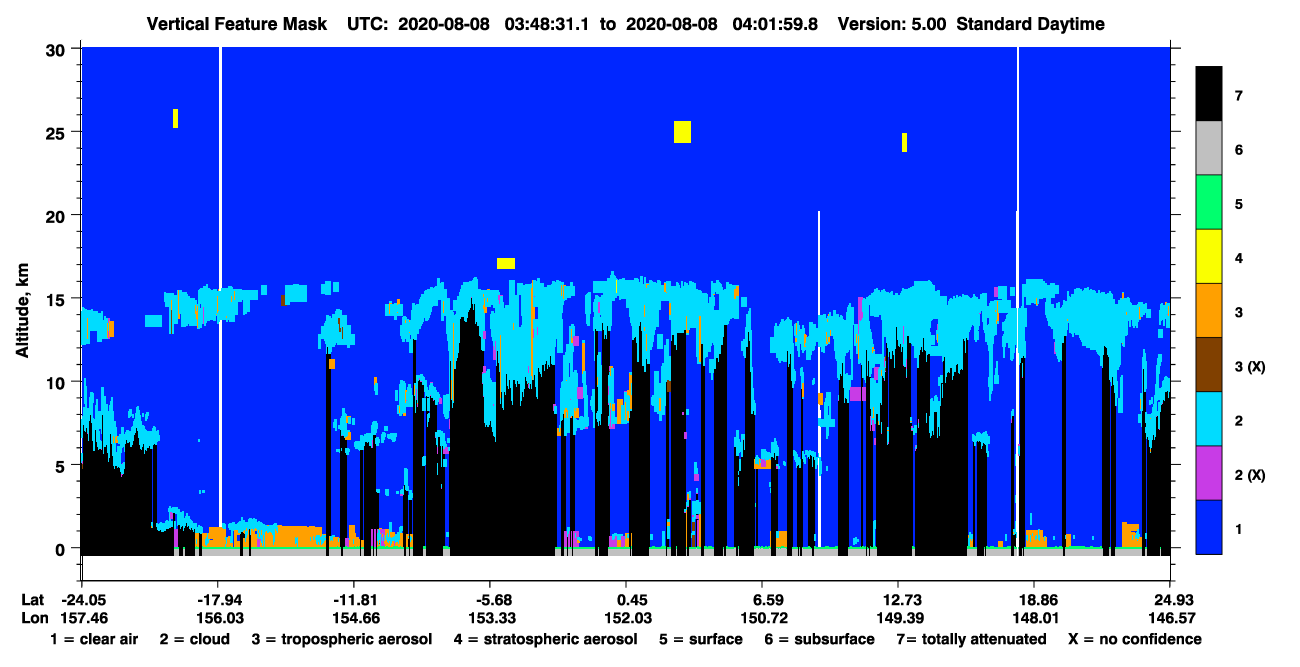The image size is (1300, 667).
Task: Click latitude value "-17.94"
Action: (x=218, y=600)
